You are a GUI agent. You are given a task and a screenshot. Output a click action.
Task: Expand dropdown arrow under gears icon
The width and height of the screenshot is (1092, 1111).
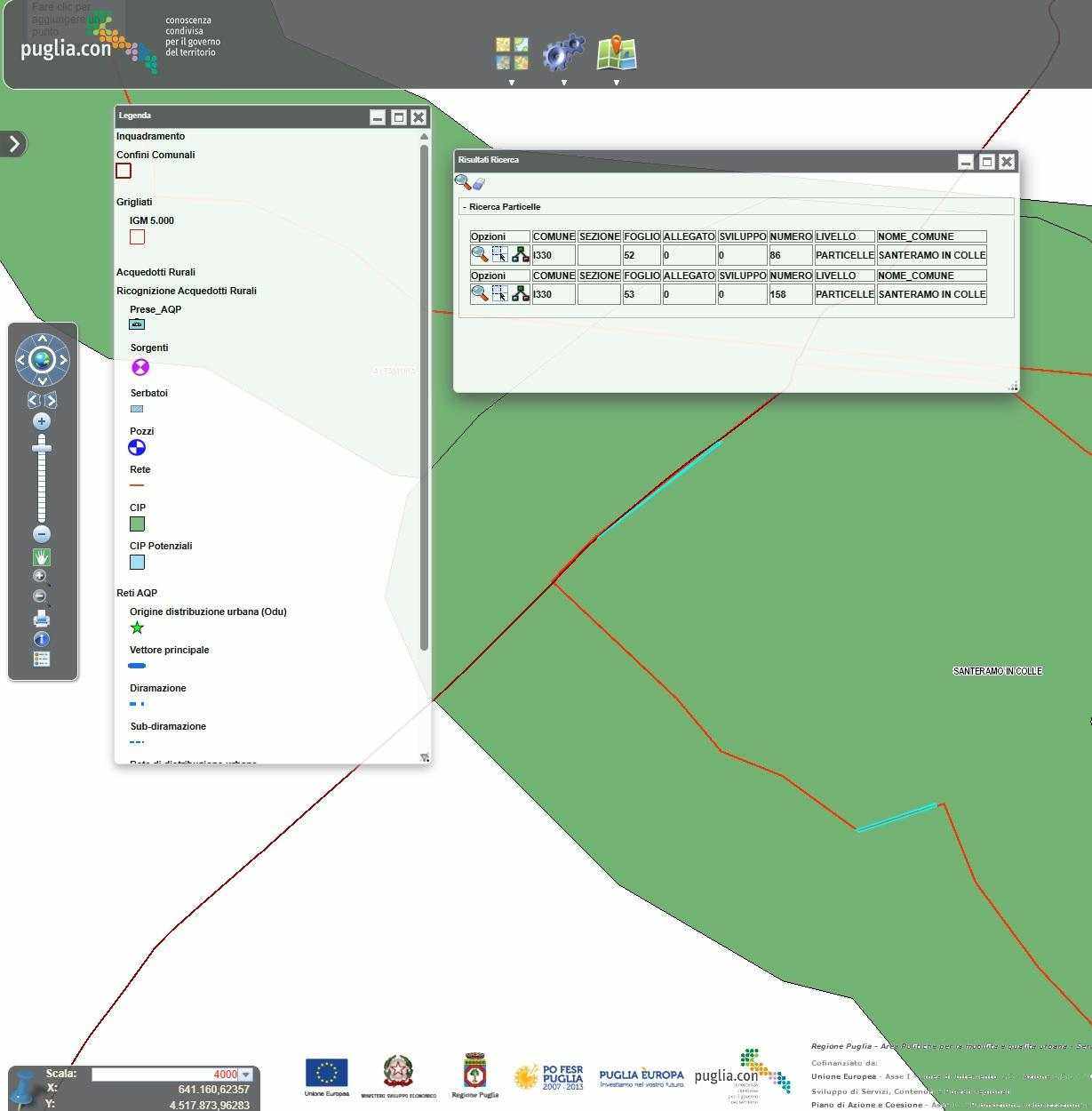(x=564, y=83)
